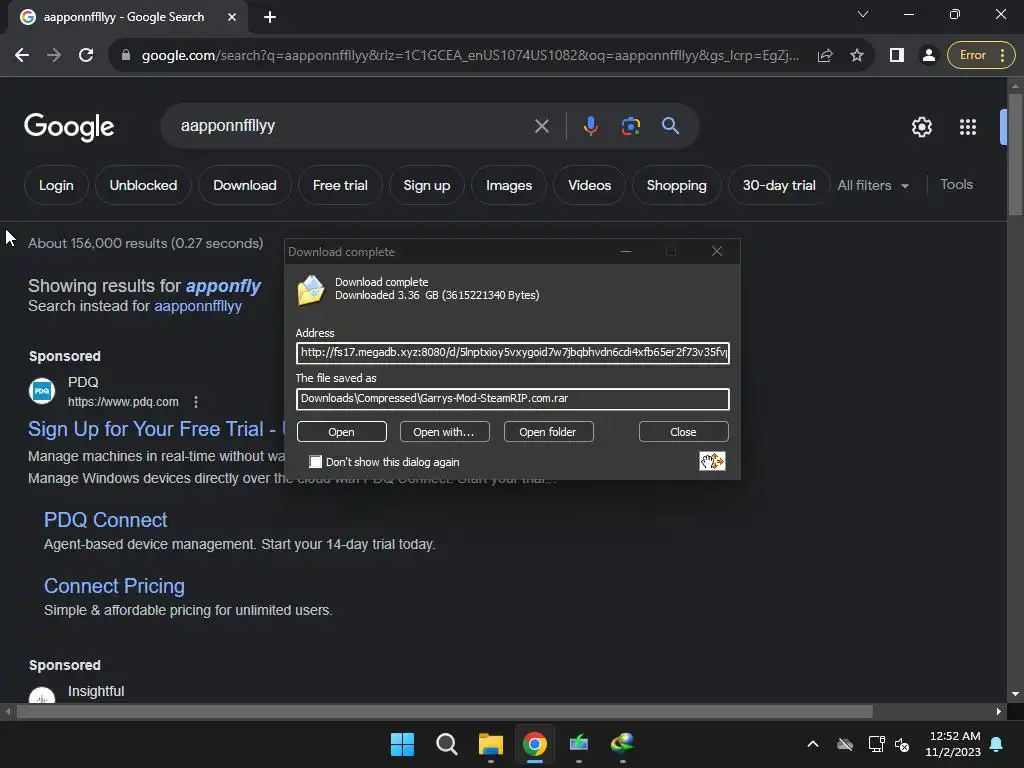Click the Google logo
The height and width of the screenshot is (768, 1024).
coord(69,127)
